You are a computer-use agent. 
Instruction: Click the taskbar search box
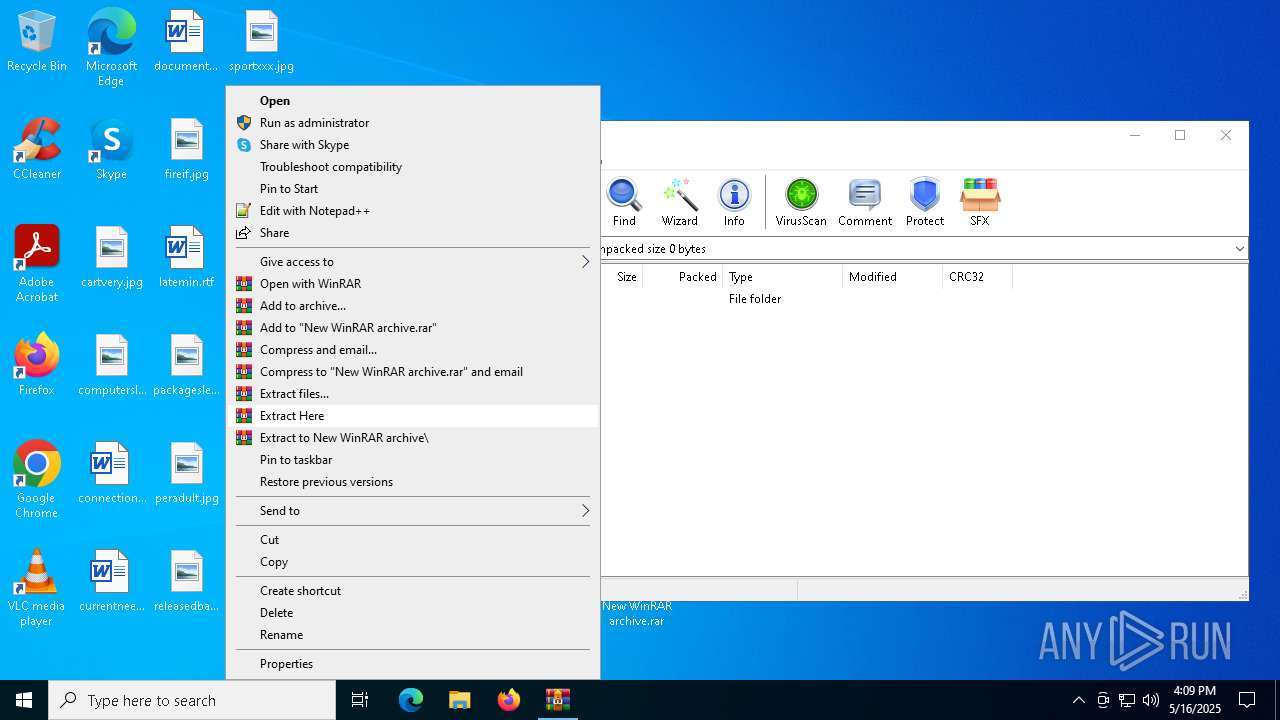coord(192,700)
